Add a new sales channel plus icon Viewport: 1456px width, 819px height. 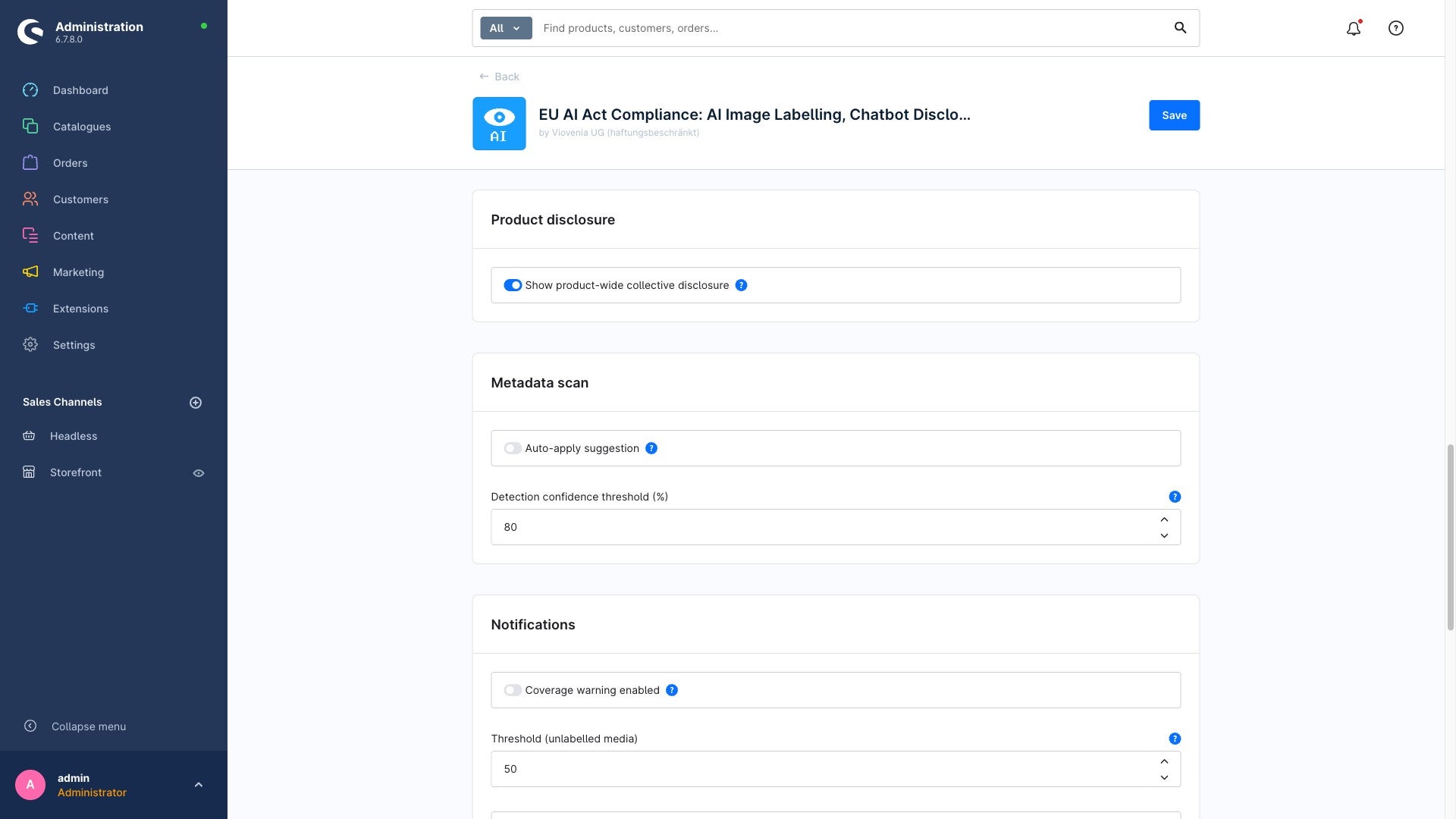196,403
